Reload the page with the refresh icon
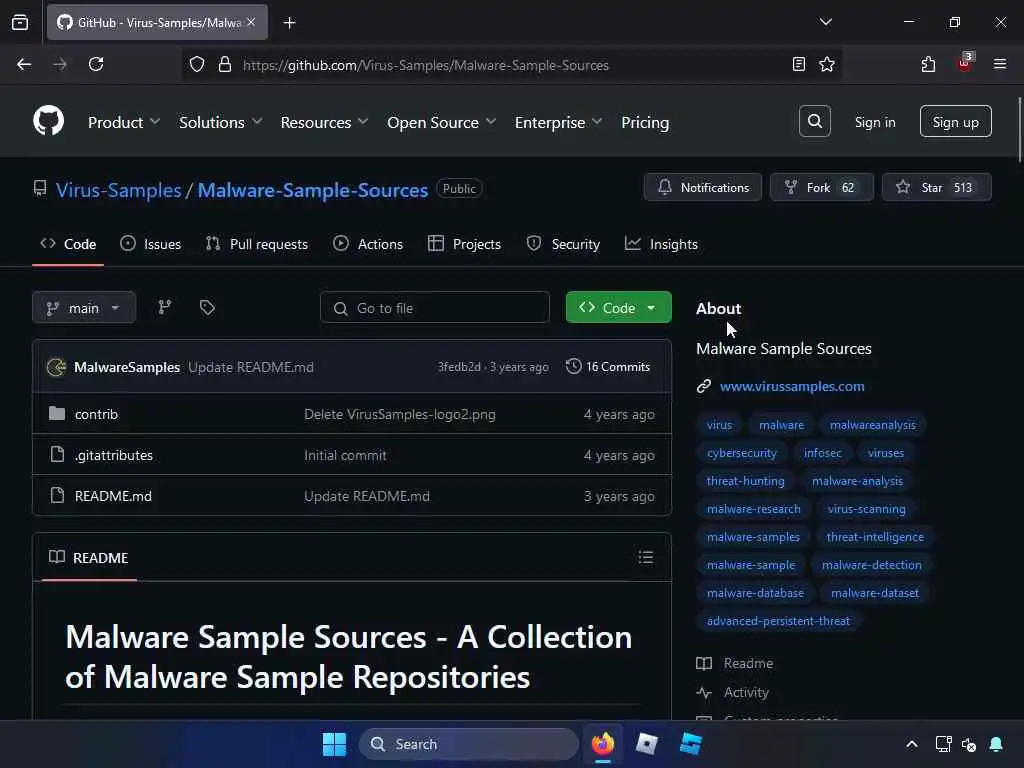Image resolution: width=1024 pixels, height=768 pixels. (x=96, y=64)
